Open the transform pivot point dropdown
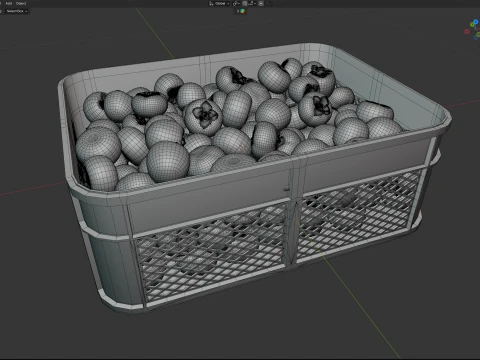This screenshot has width=480, height=360. click(236, 3)
